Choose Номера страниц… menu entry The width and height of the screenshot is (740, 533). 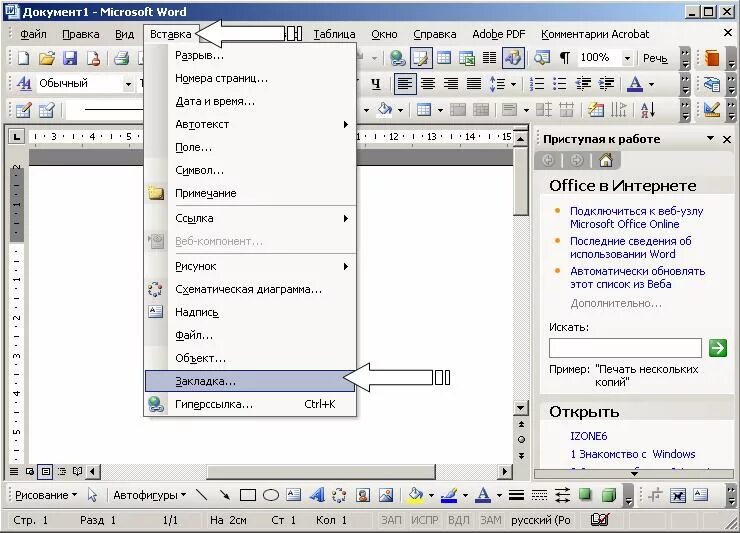[251, 78]
